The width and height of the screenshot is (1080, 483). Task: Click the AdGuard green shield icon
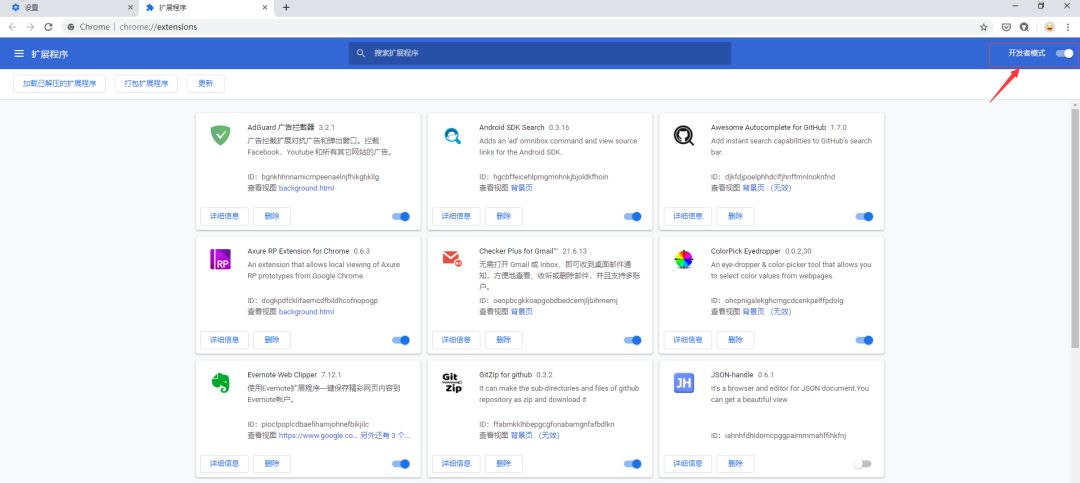(x=220, y=135)
